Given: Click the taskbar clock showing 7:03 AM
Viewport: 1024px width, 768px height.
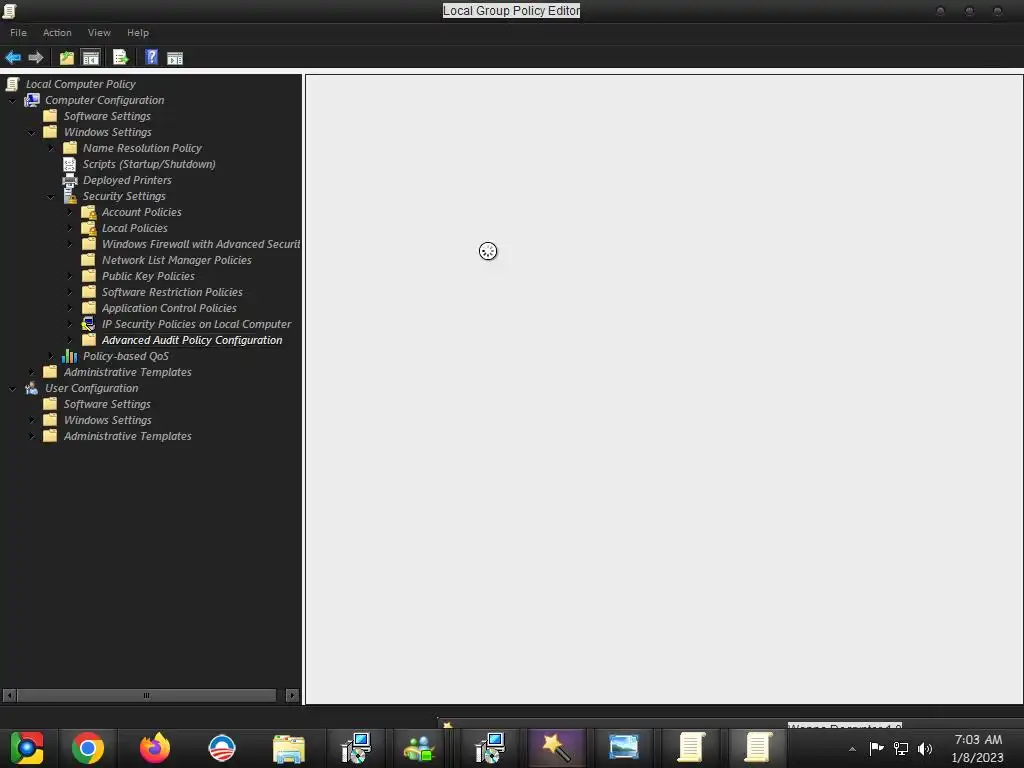Looking at the screenshot, I should tap(978, 748).
